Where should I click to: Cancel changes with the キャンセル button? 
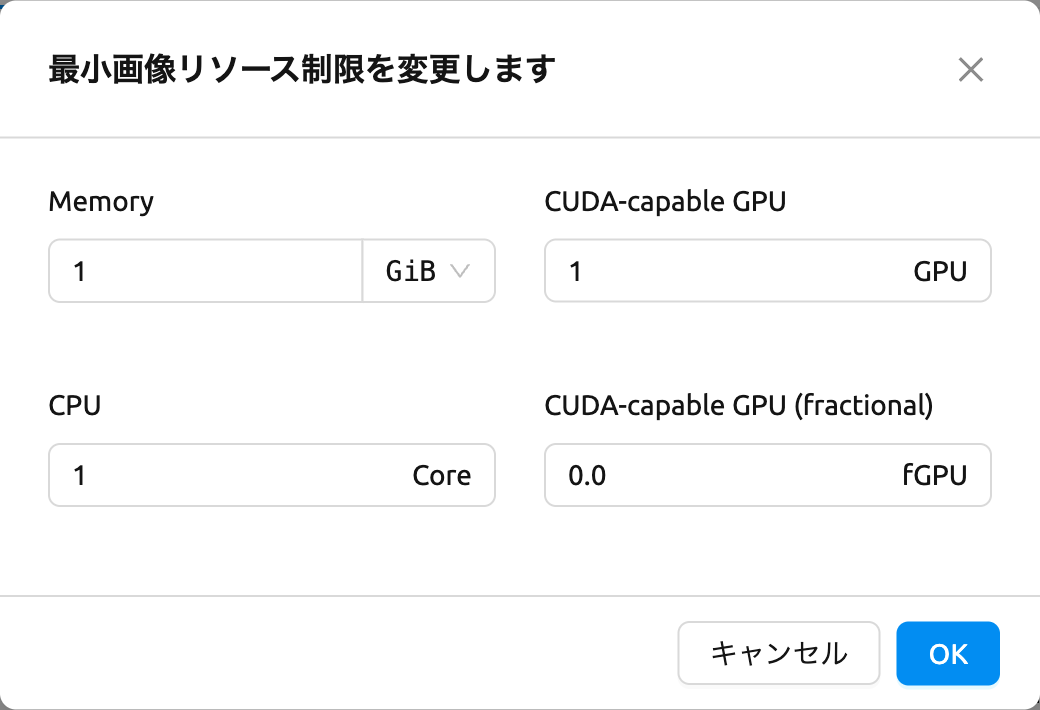coord(779,654)
